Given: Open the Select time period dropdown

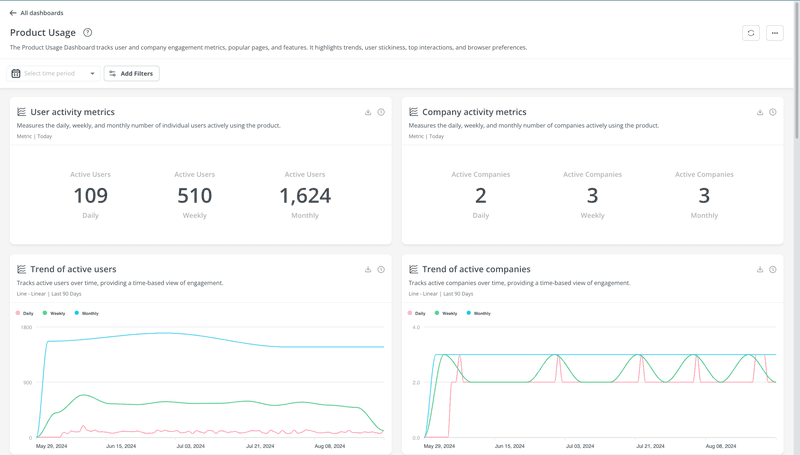Looking at the screenshot, I should coord(54,74).
